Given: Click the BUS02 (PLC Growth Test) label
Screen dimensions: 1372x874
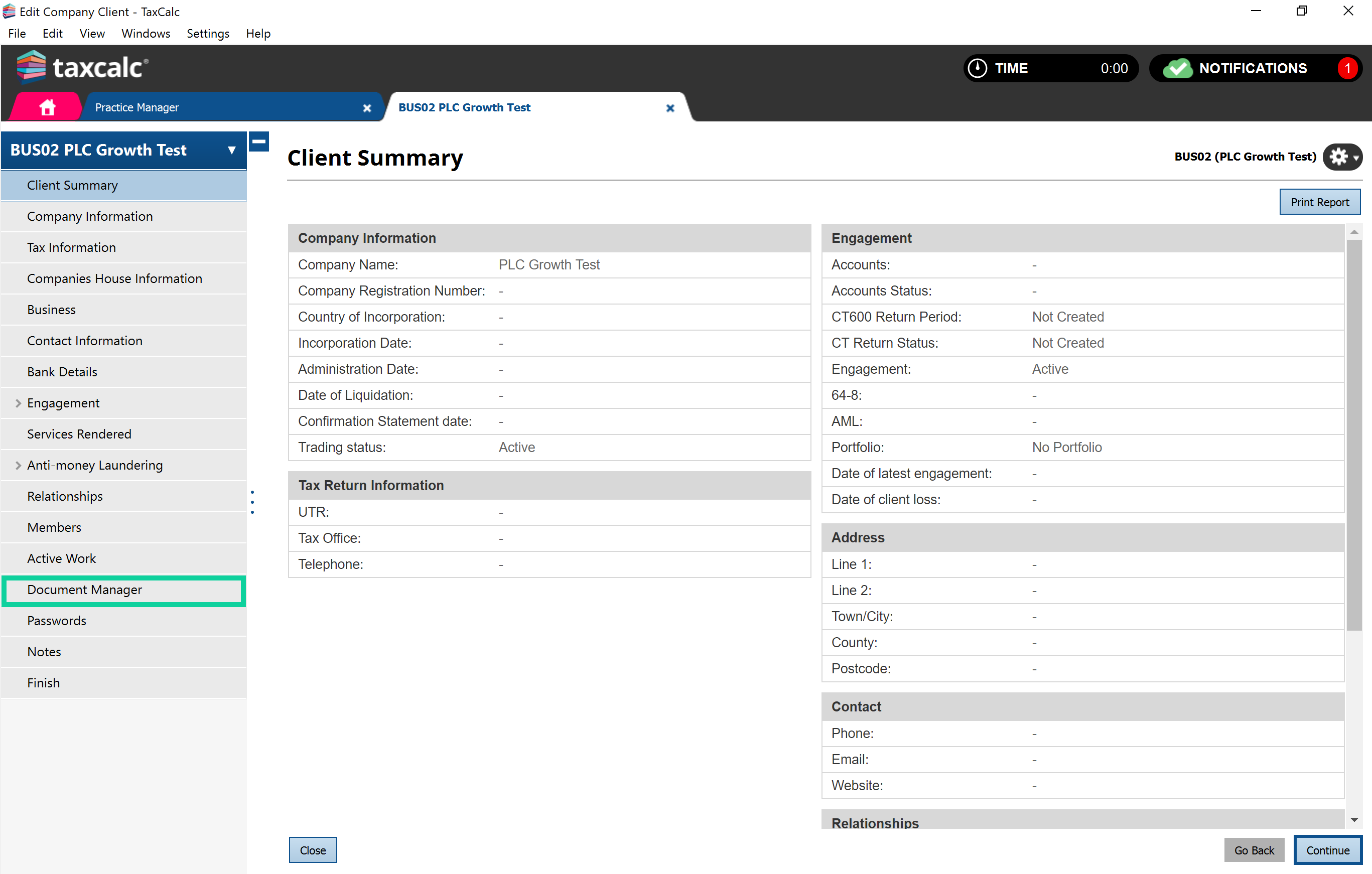Looking at the screenshot, I should click(1245, 157).
